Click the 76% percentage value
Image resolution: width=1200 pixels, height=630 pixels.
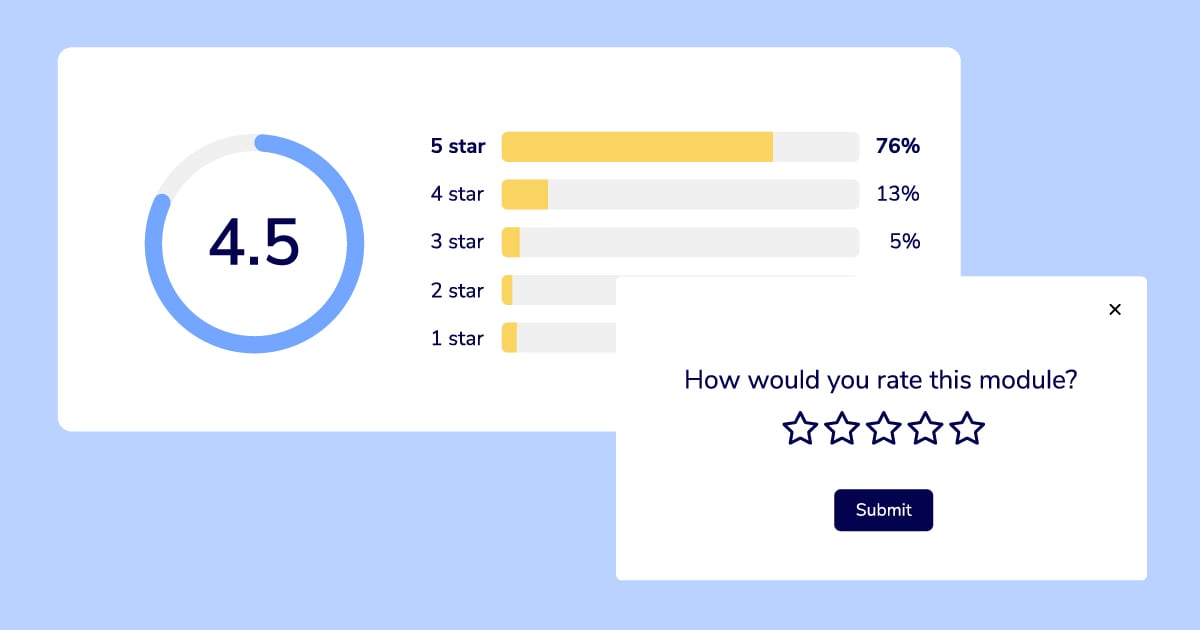898,146
